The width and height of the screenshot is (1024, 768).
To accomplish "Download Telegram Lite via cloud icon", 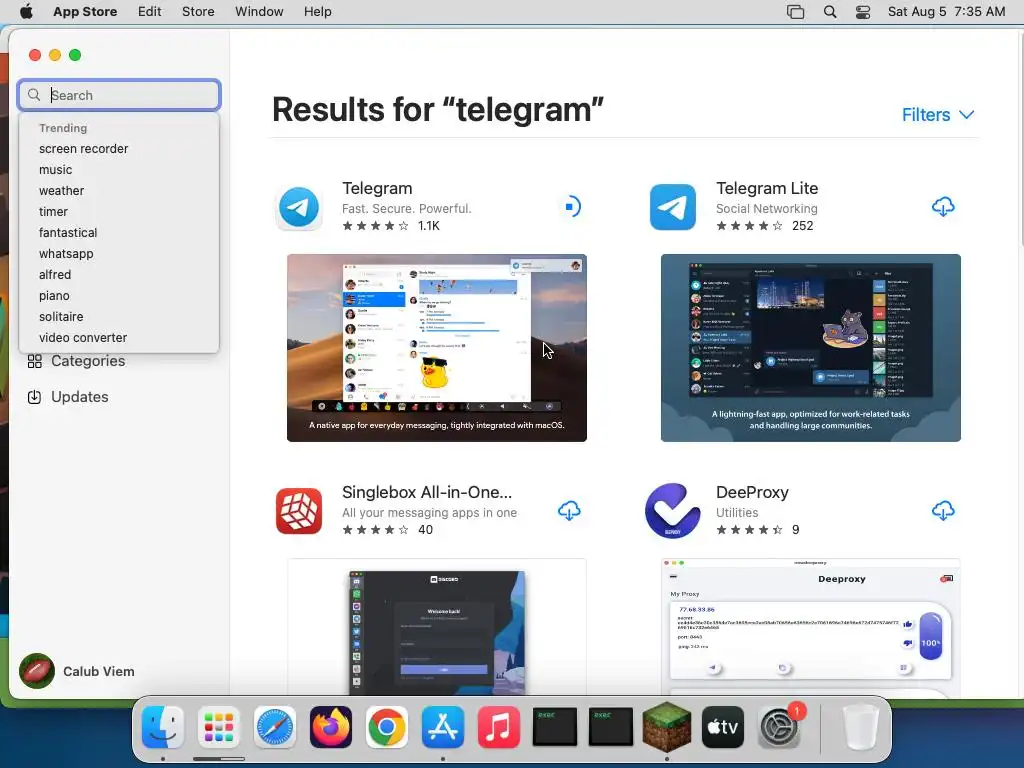I will (942, 207).
